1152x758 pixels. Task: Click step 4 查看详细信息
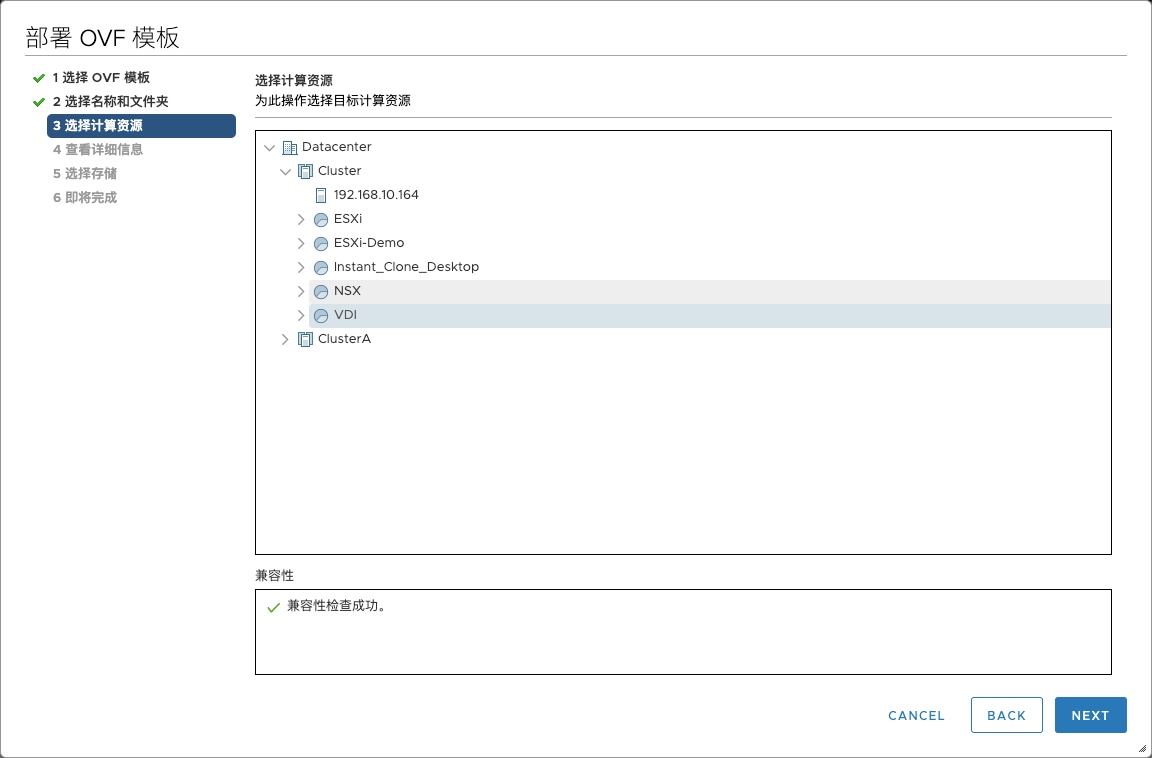pos(98,150)
